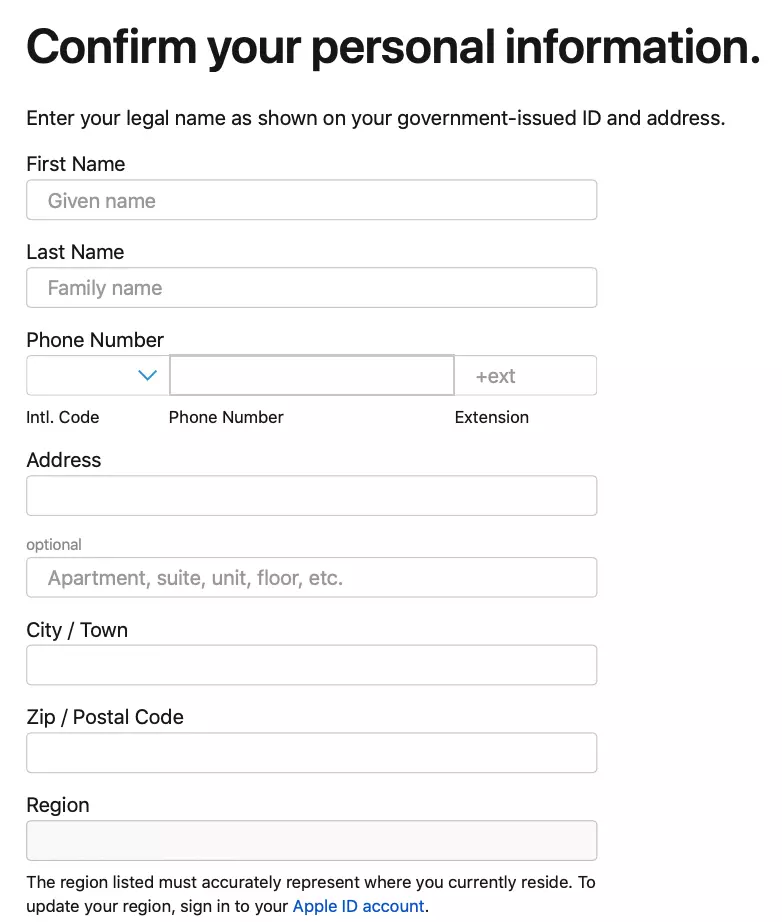Screen dimensions: 782x922
Task: Click the Address label text
Action: point(64,460)
